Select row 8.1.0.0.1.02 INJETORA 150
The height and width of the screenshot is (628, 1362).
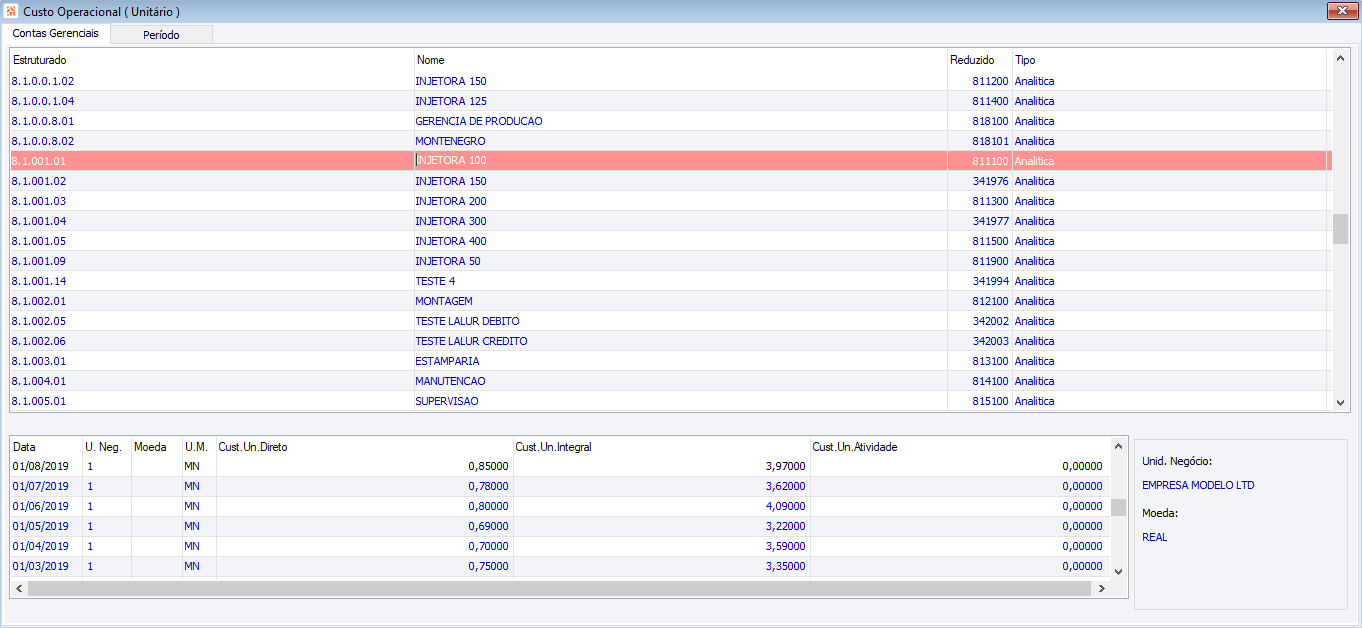(670, 81)
